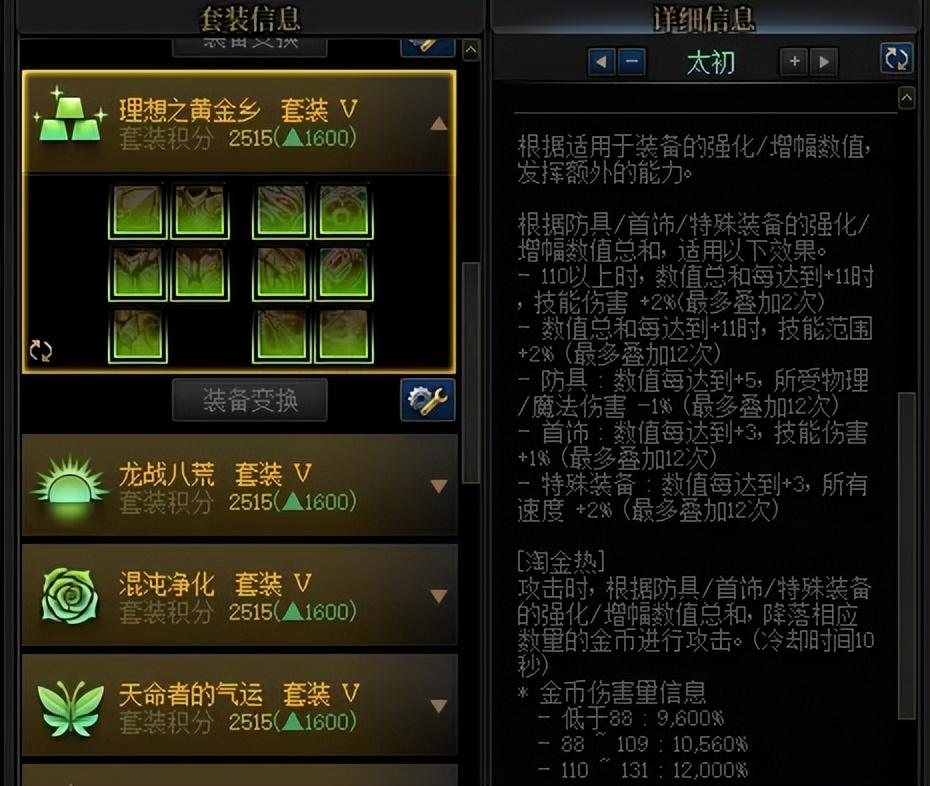Screen dimensions: 930x786
Task: Expand the 龙战八荒 套装 V entry
Action: click(439, 486)
